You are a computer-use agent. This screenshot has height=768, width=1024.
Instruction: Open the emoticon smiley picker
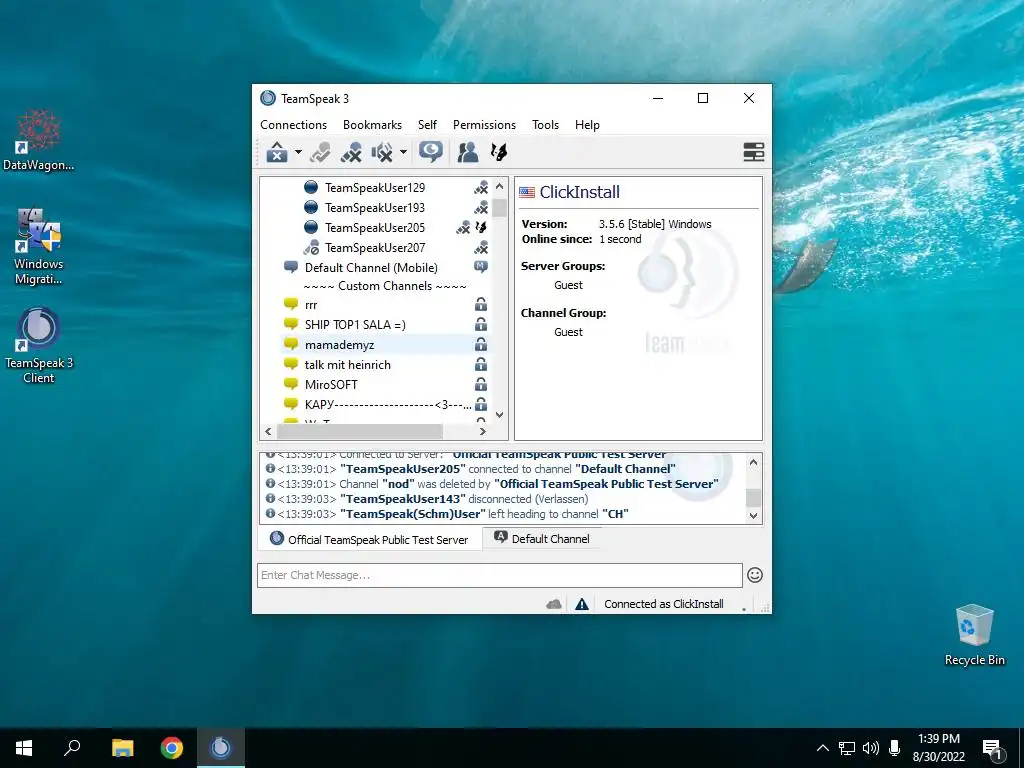pyautogui.click(x=755, y=575)
